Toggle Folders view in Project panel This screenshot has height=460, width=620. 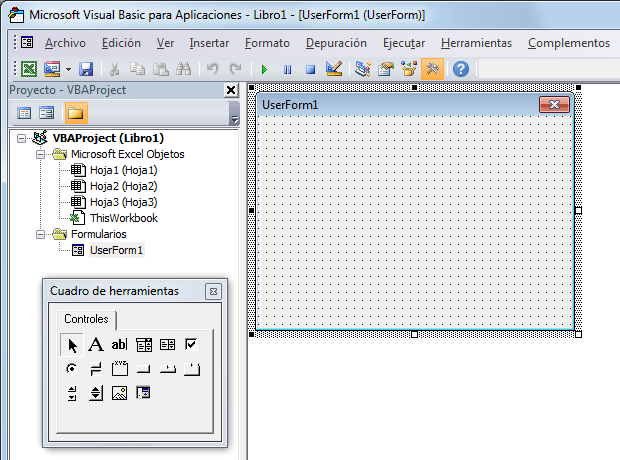(x=76, y=114)
